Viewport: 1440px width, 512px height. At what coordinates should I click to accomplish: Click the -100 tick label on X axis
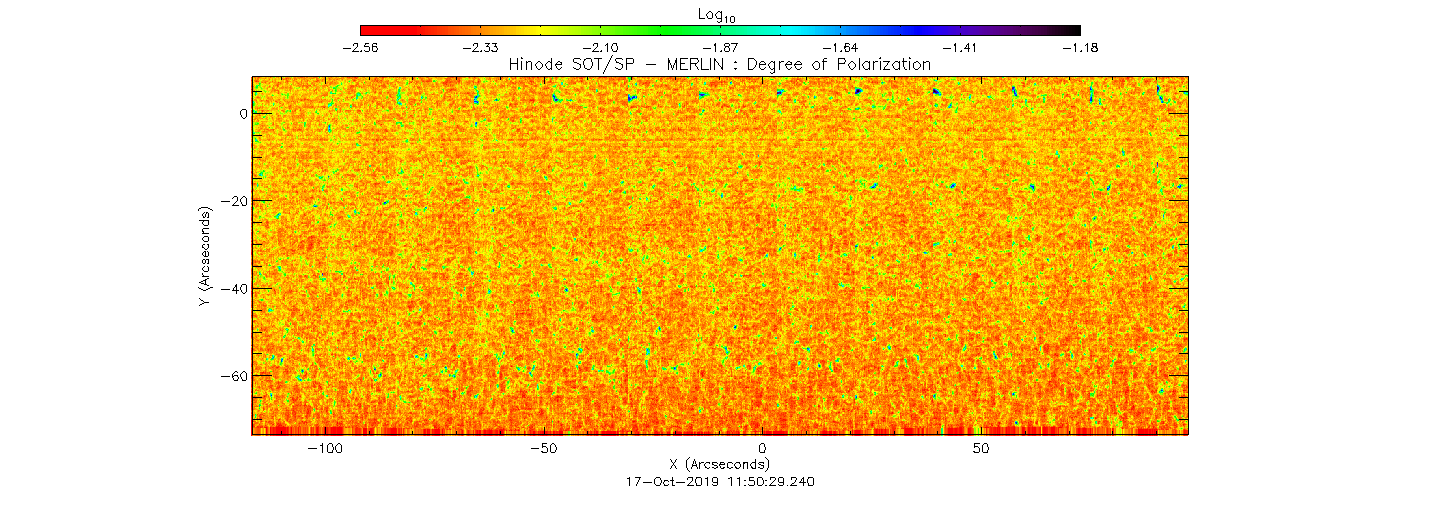324,449
